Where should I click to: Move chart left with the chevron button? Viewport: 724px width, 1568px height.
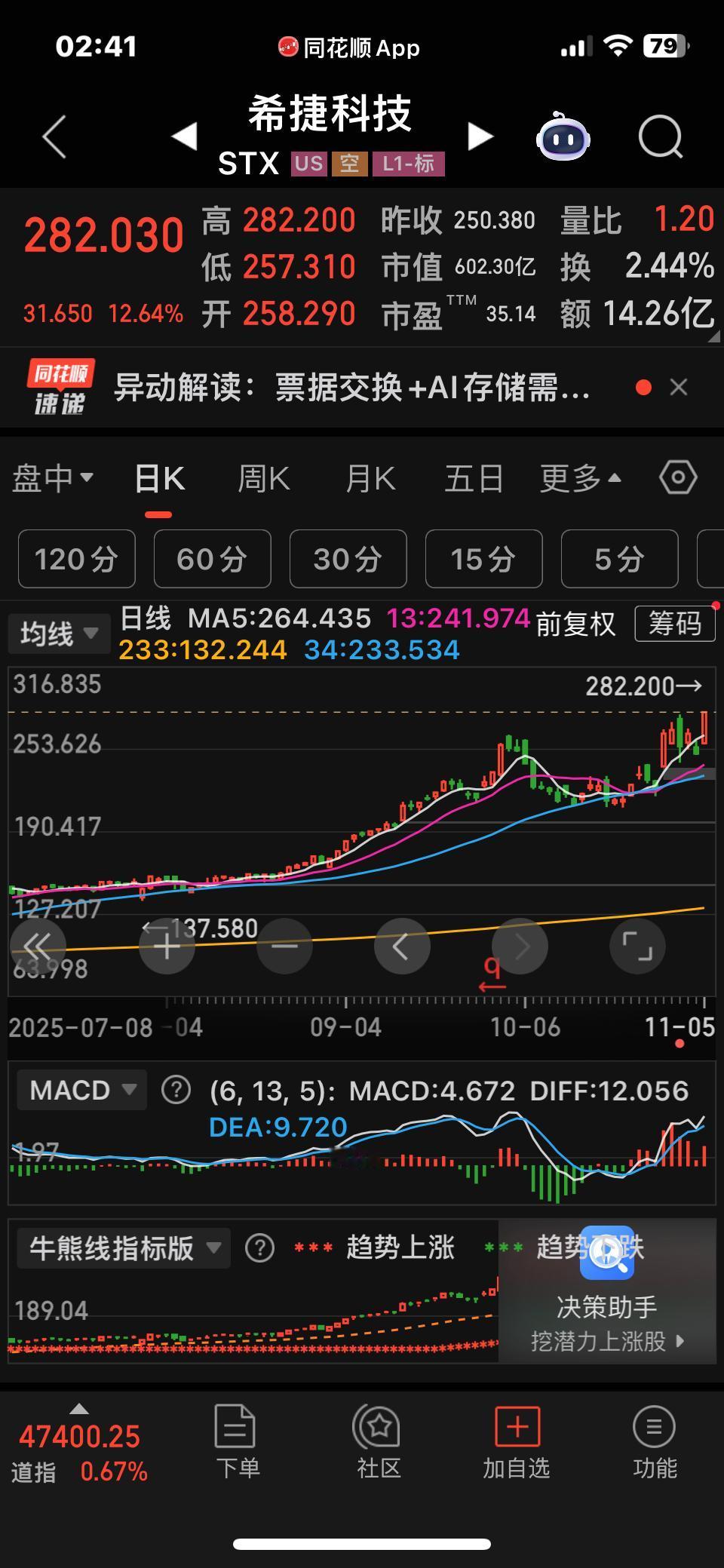click(402, 946)
